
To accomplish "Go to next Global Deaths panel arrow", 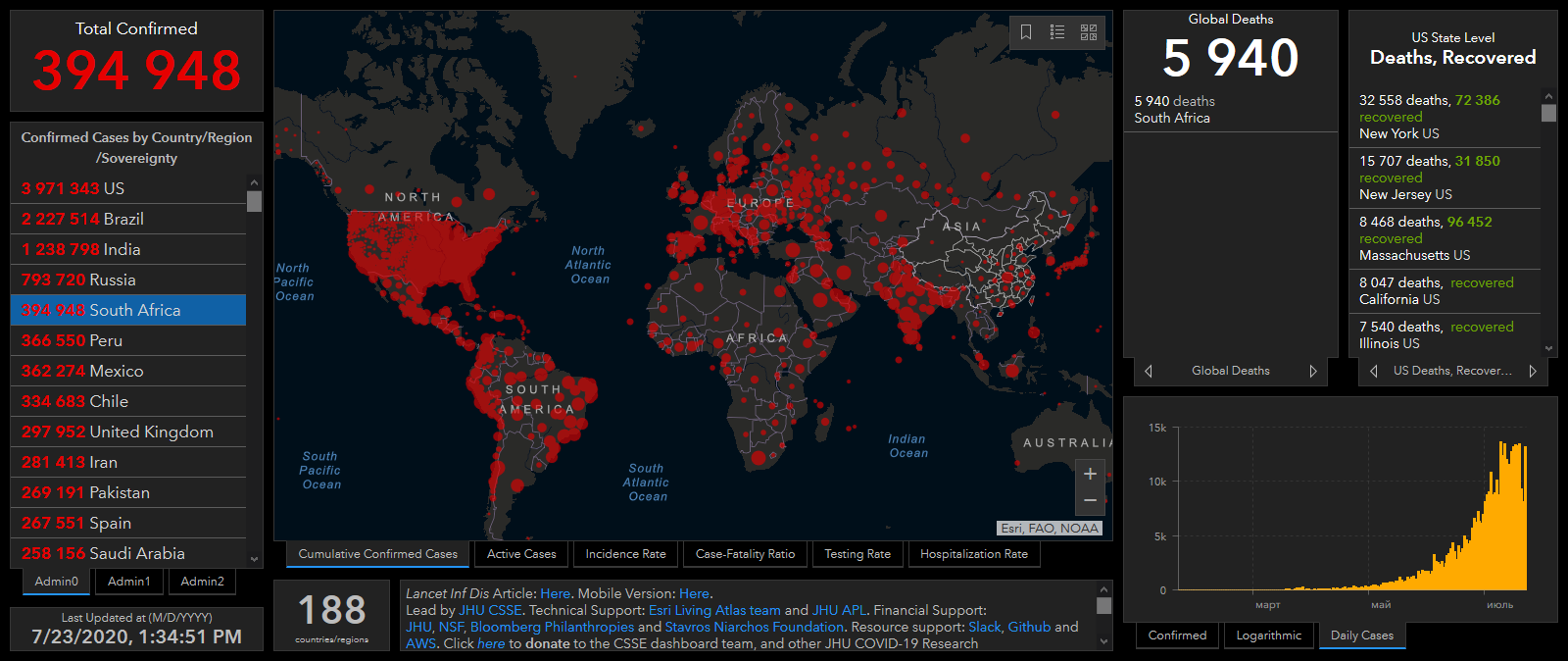I will point(1313,371).
